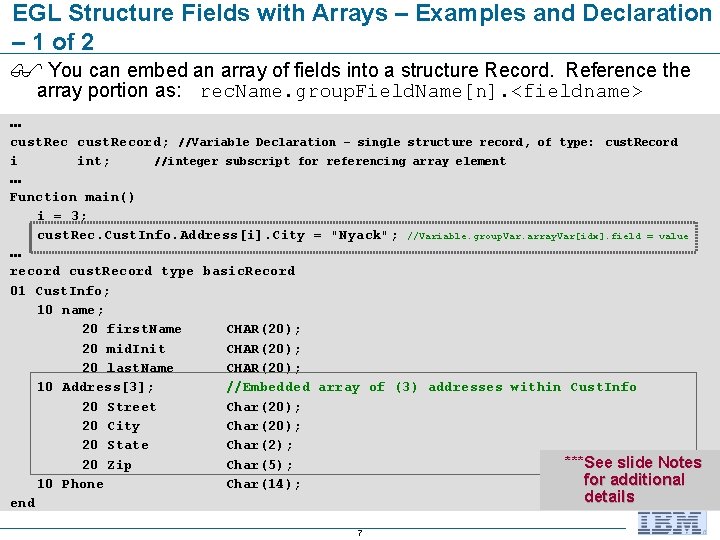Click the comment '//Variable Declaration – single structure record'
The height and width of the screenshot is (540, 720).
point(351,142)
